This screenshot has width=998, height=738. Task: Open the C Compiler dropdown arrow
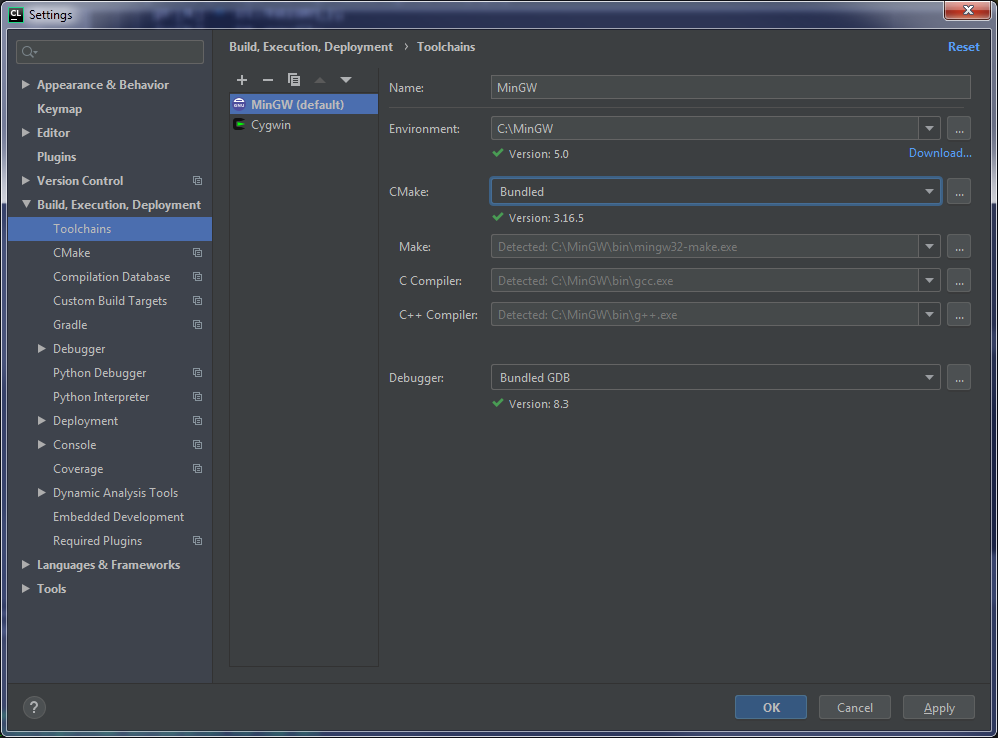click(929, 281)
